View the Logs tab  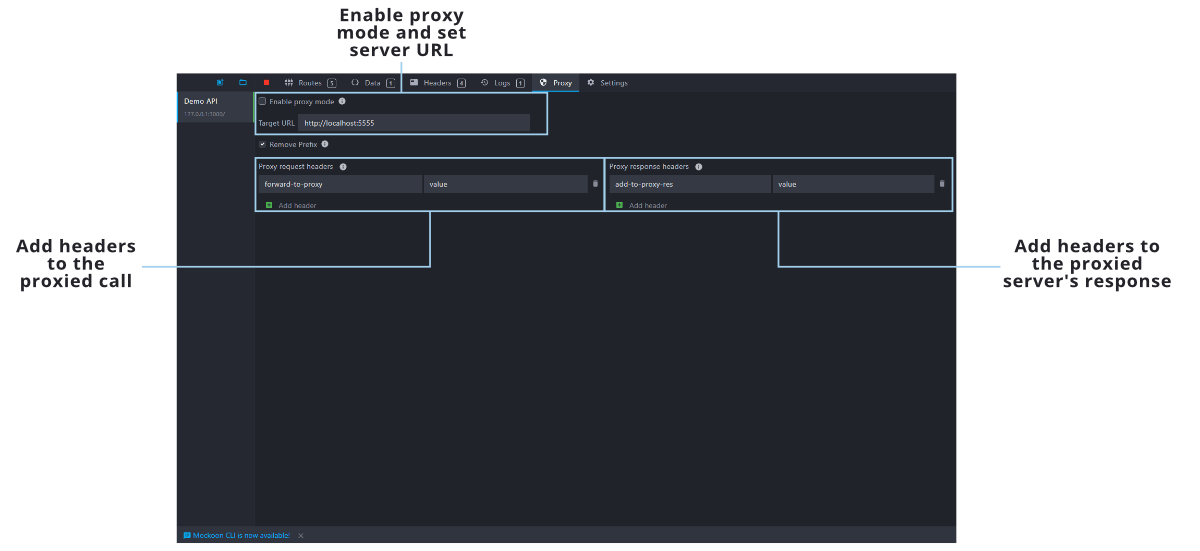point(501,83)
